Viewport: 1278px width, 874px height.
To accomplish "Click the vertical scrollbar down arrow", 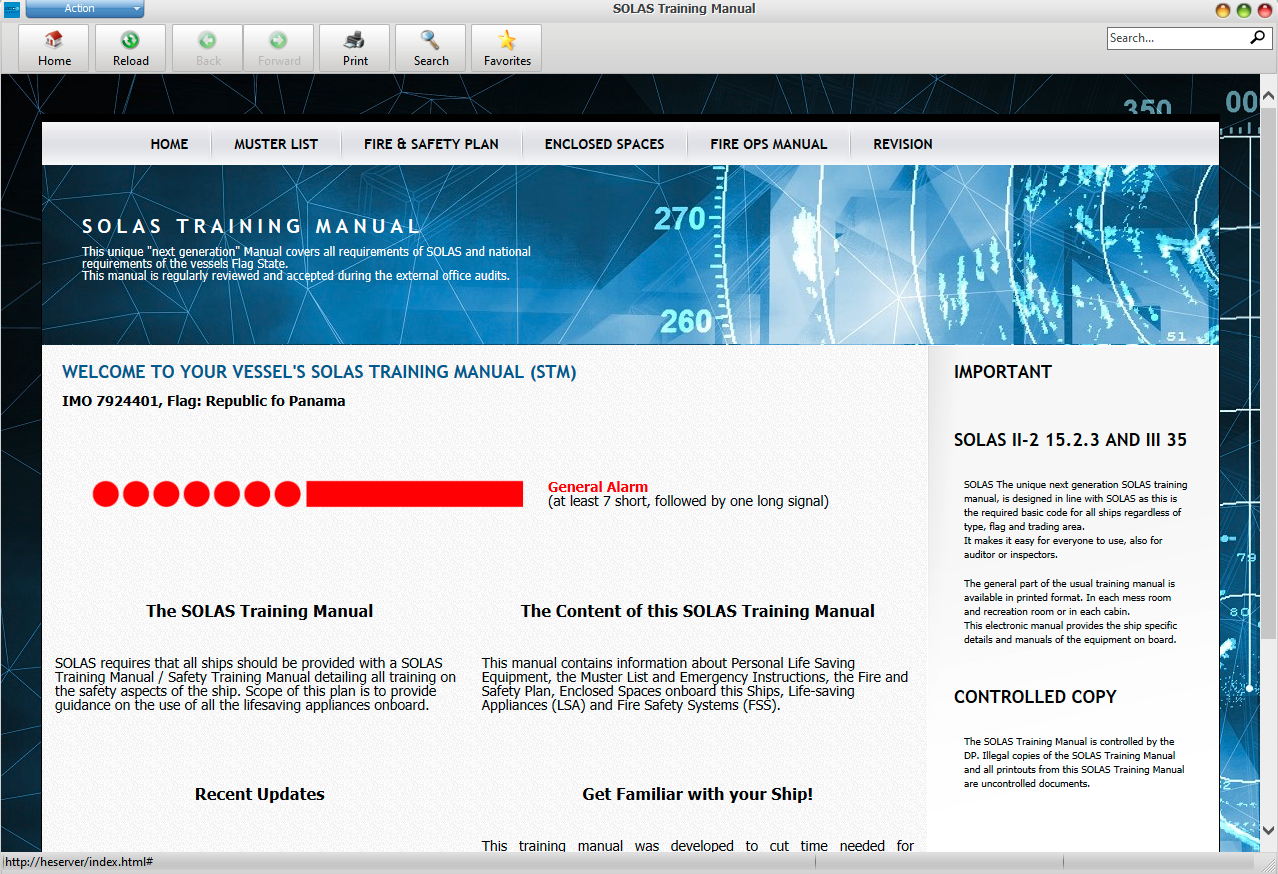I will 1268,830.
